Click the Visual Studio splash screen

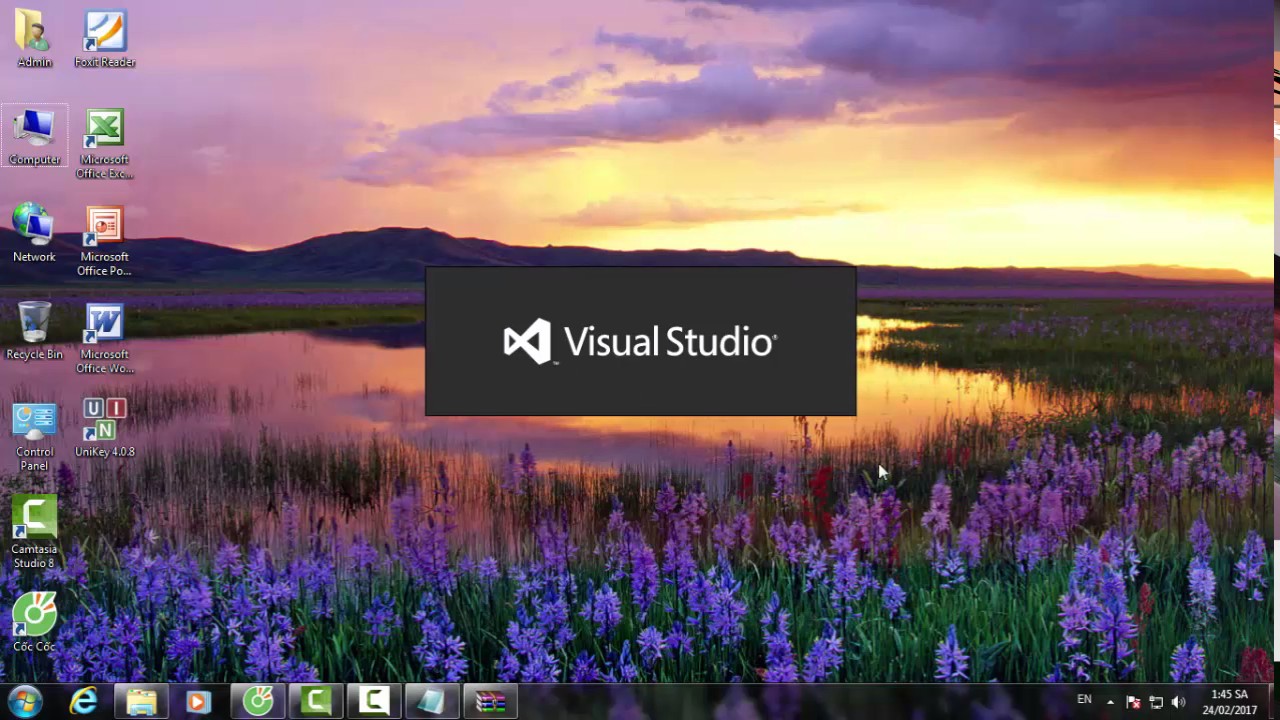[x=640, y=341]
